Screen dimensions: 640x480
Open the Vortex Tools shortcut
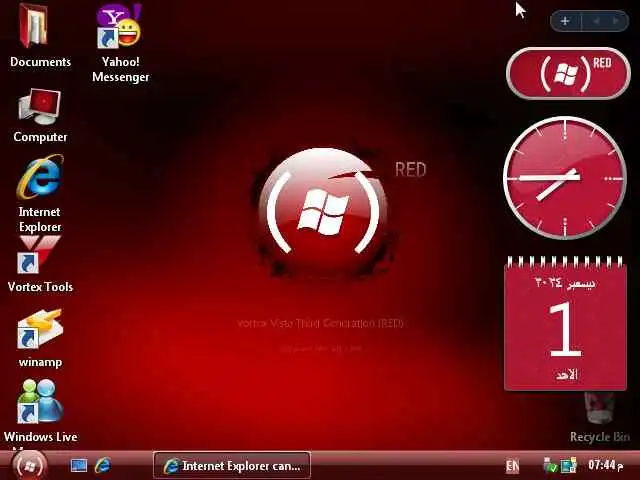click(x=40, y=264)
